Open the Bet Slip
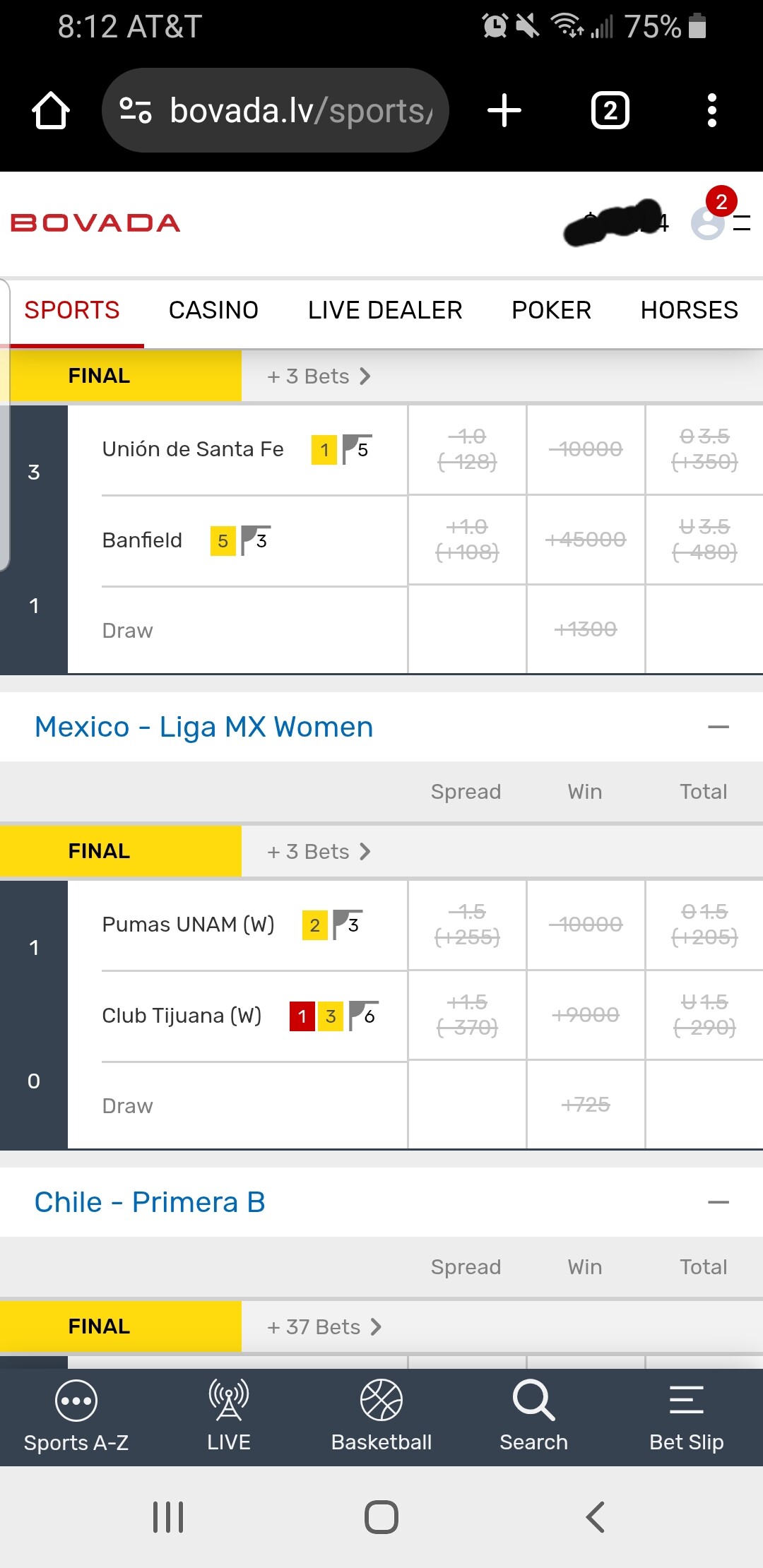The image size is (763, 1568). [687, 1416]
